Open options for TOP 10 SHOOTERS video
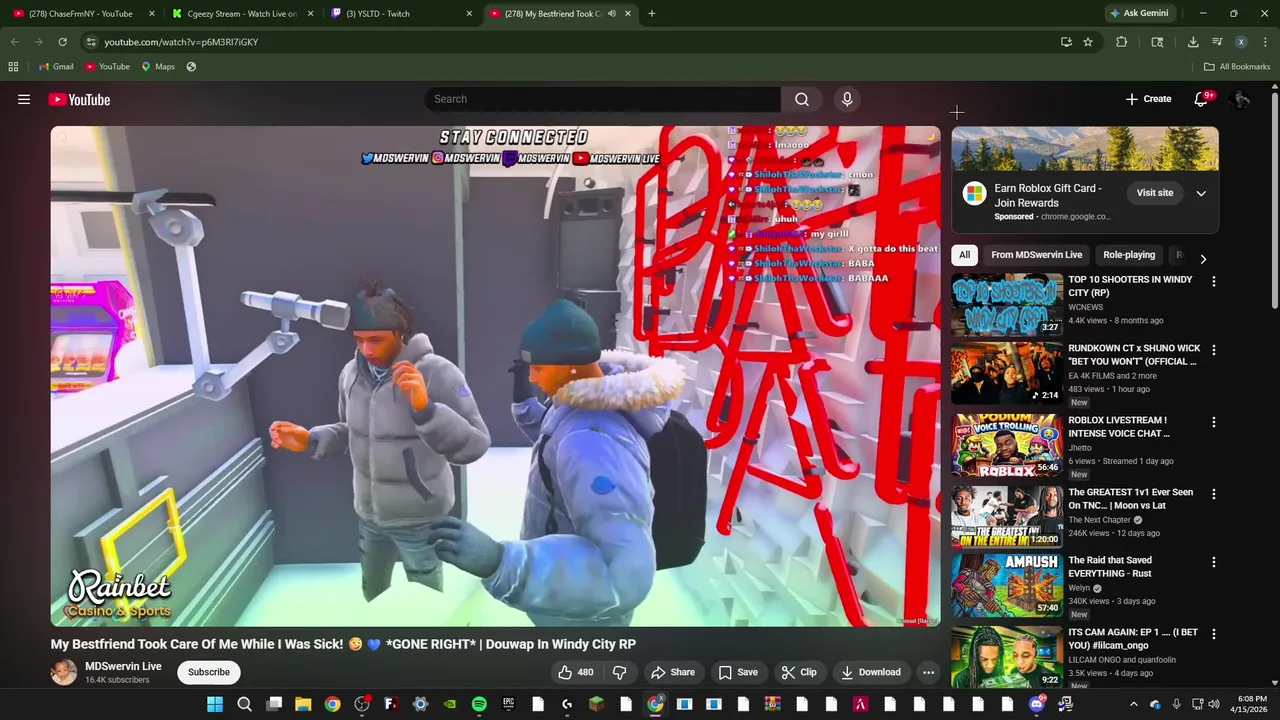This screenshot has width=1280, height=720. 1213,282
